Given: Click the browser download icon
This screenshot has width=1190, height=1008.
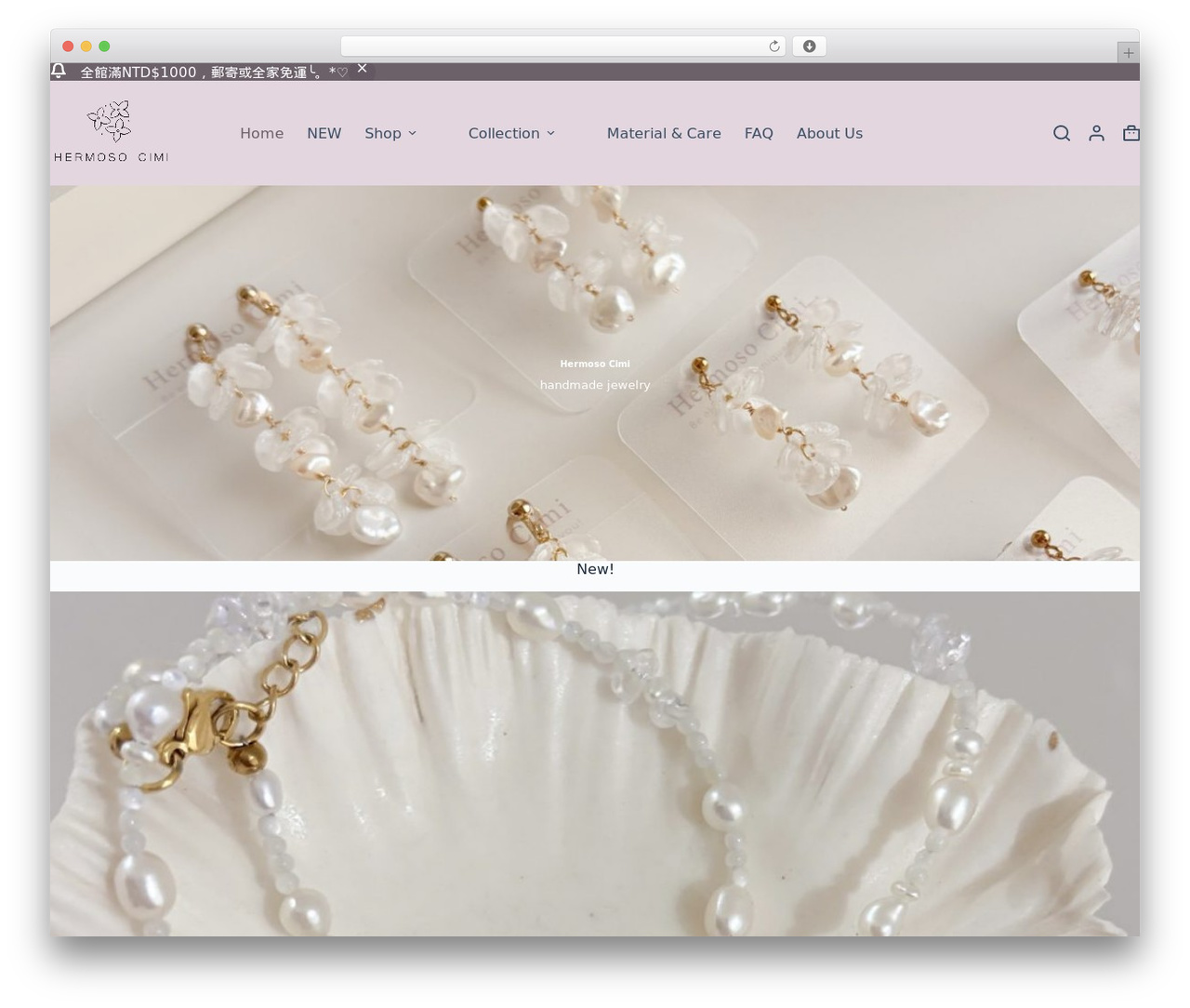Looking at the screenshot, I should click(809, 46).
